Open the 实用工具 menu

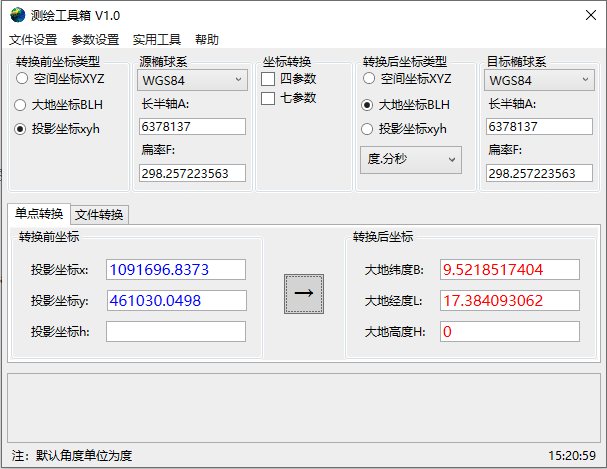pyautogui.click(x=157, y=39)
